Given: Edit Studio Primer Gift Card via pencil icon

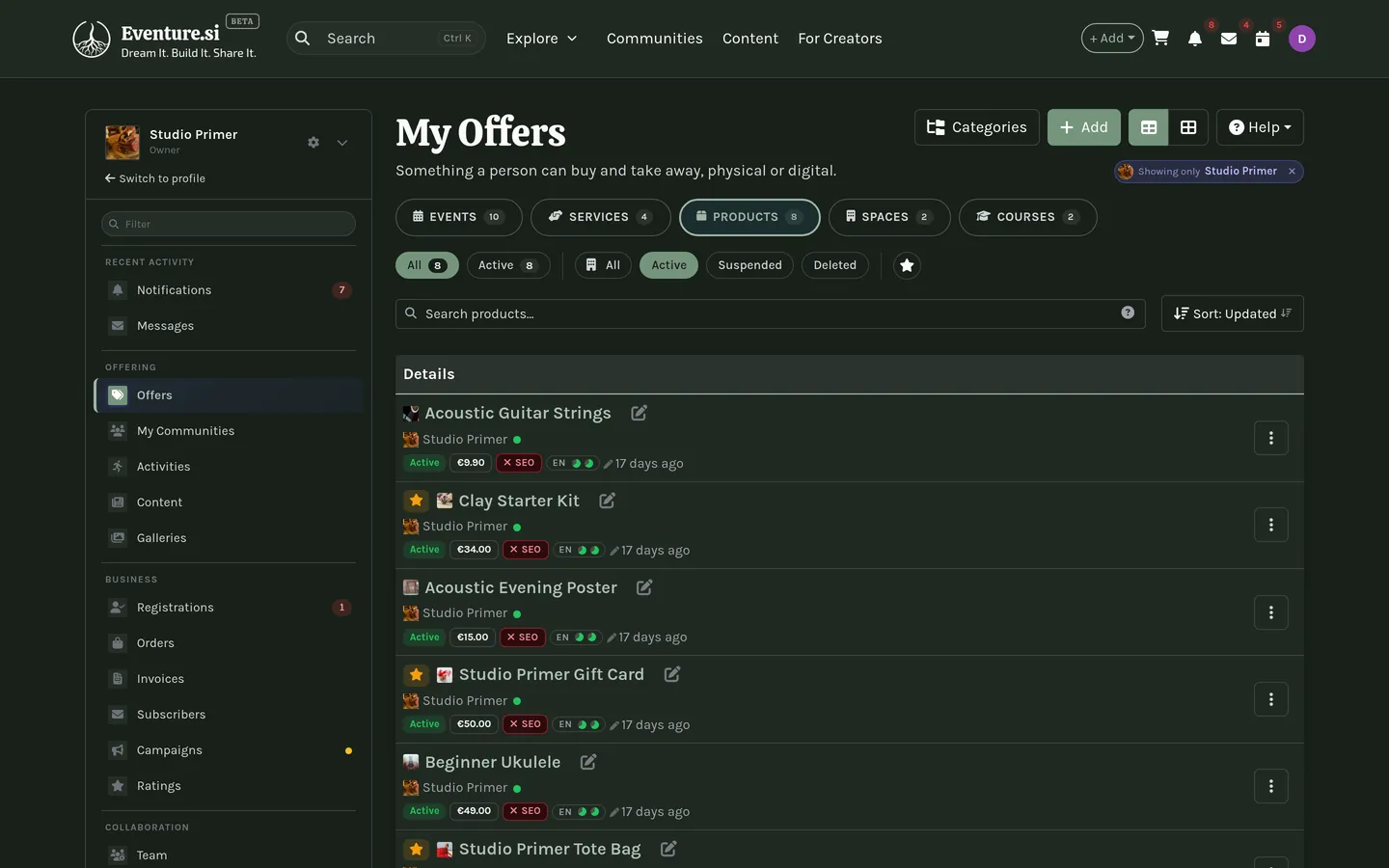Looking at the screenshot, I should coord(672,674).
